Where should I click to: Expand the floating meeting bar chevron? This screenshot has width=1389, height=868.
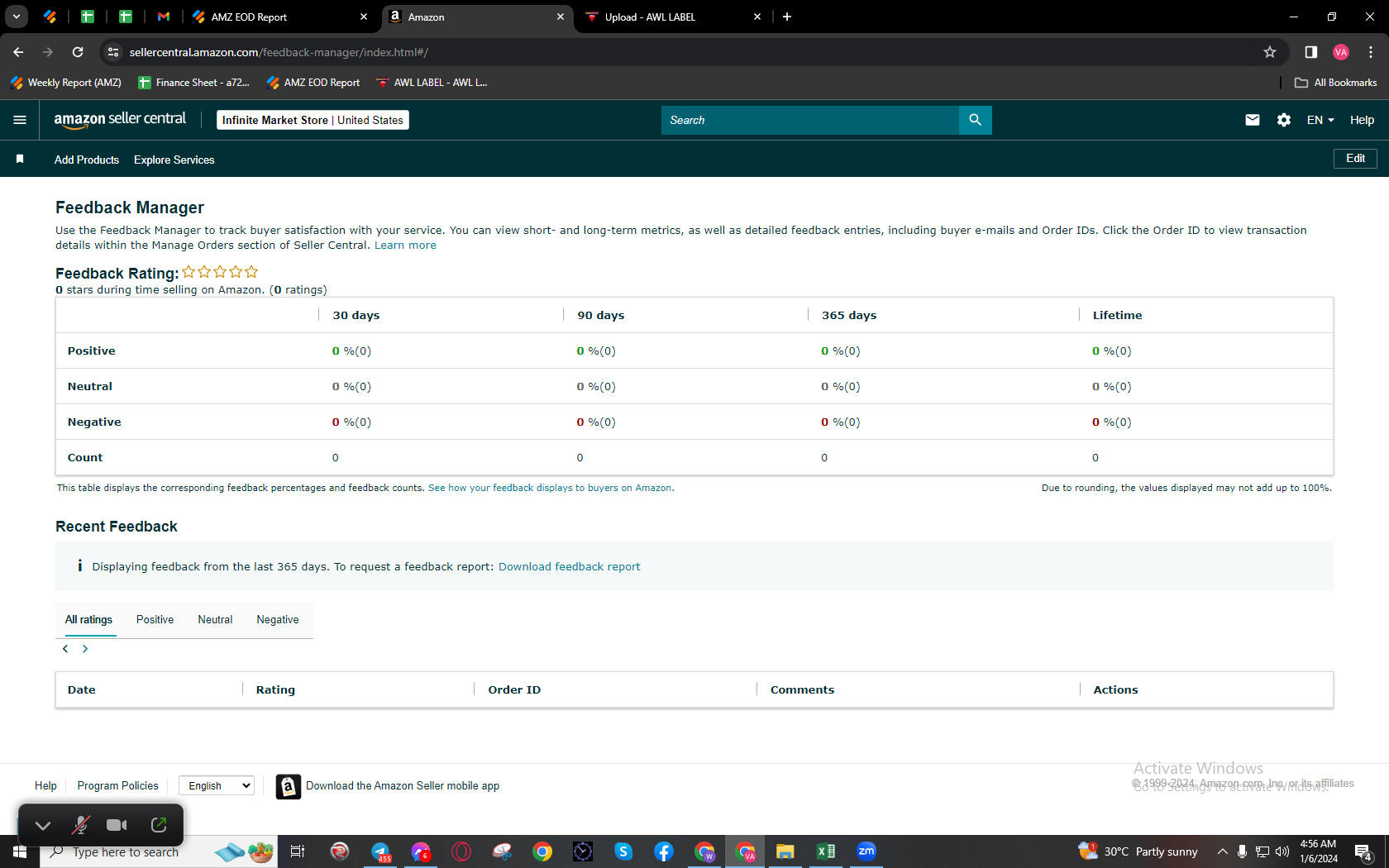click(43, 825)
